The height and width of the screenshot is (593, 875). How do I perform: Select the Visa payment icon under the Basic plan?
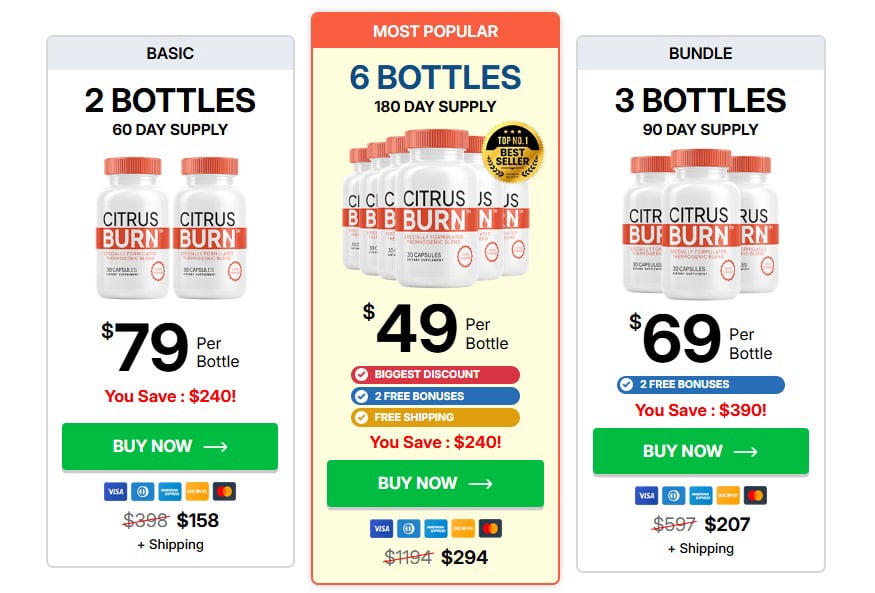115,491
